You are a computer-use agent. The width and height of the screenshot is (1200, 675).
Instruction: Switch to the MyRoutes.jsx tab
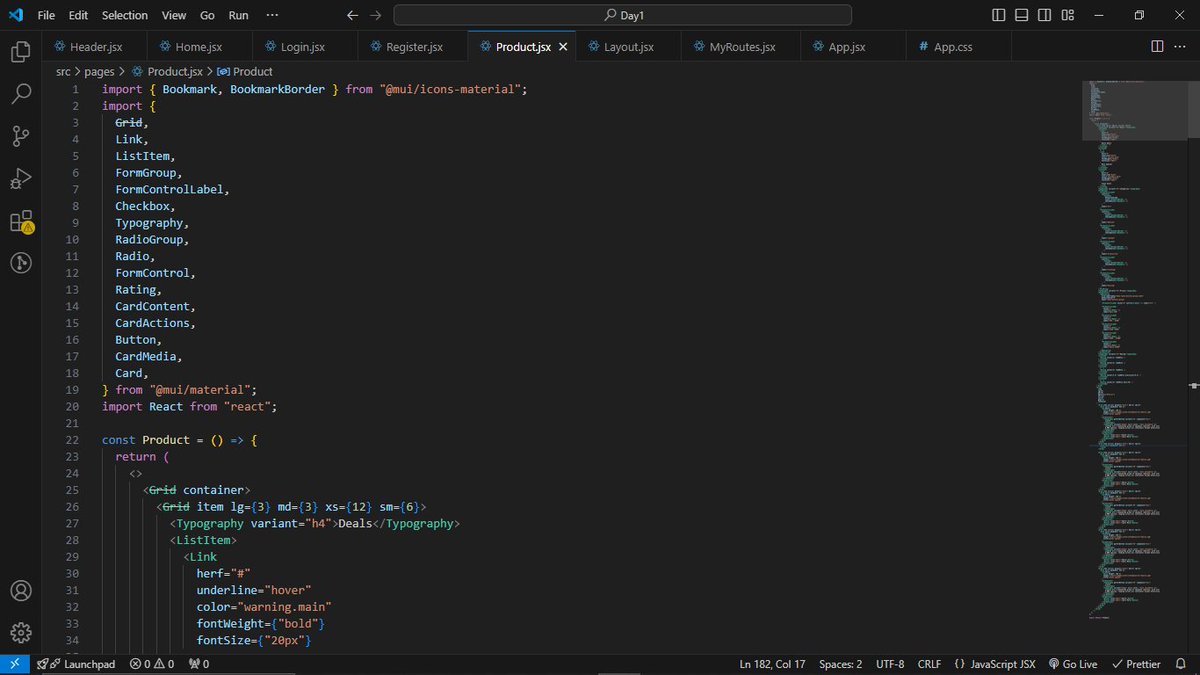tap(742, 47)
